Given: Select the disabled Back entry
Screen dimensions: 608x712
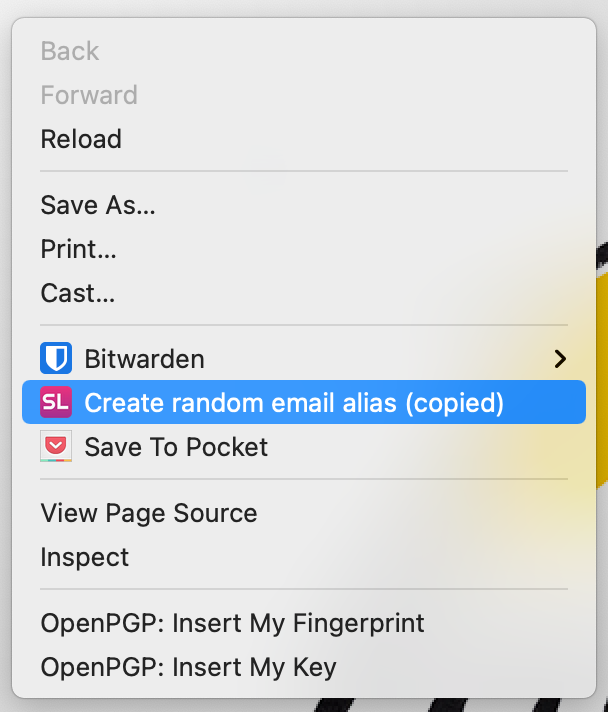Looking at the screenshot, I should 70,51.
